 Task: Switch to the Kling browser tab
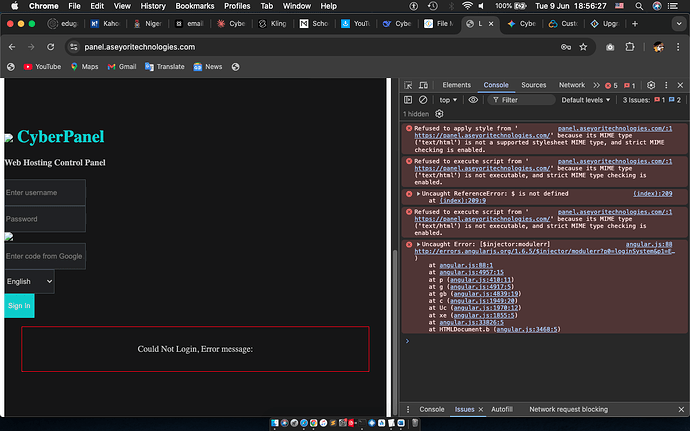(273, 24)
